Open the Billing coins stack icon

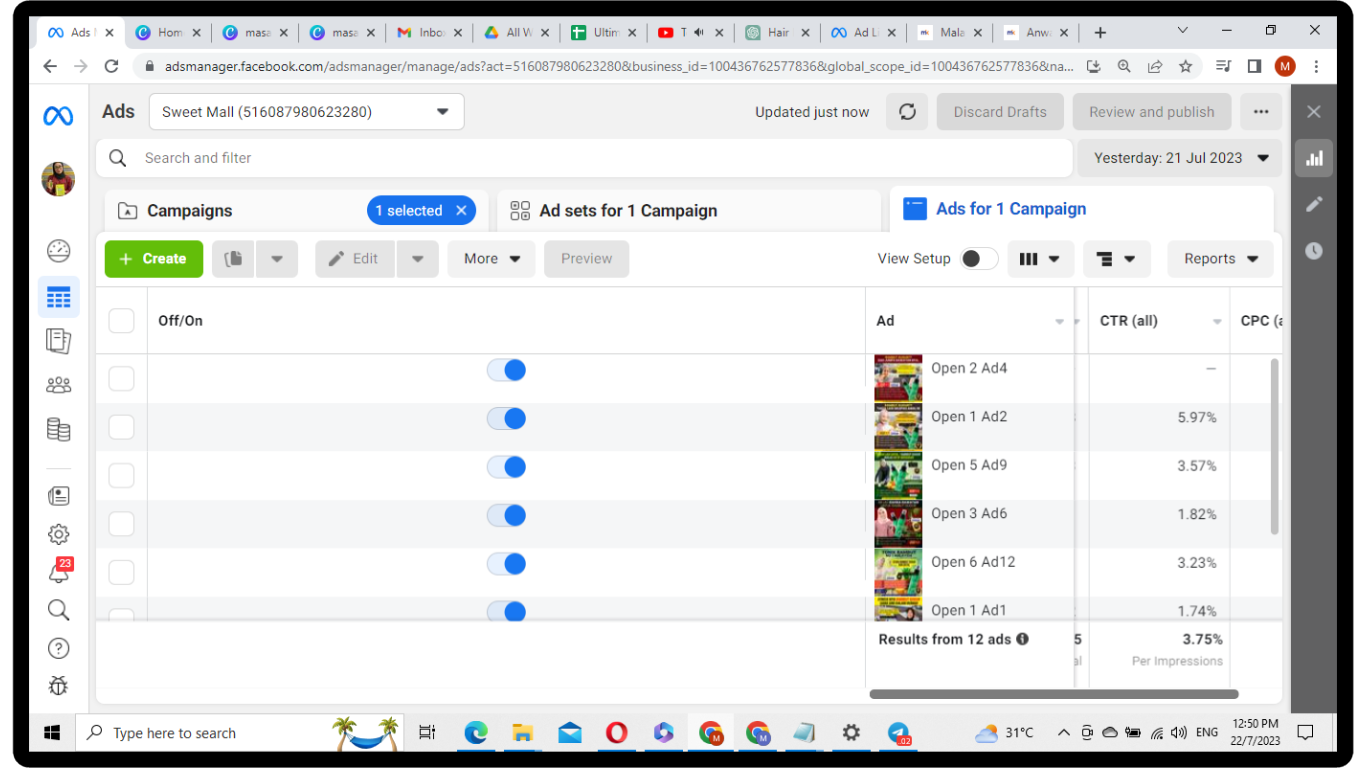click(58, 430)
